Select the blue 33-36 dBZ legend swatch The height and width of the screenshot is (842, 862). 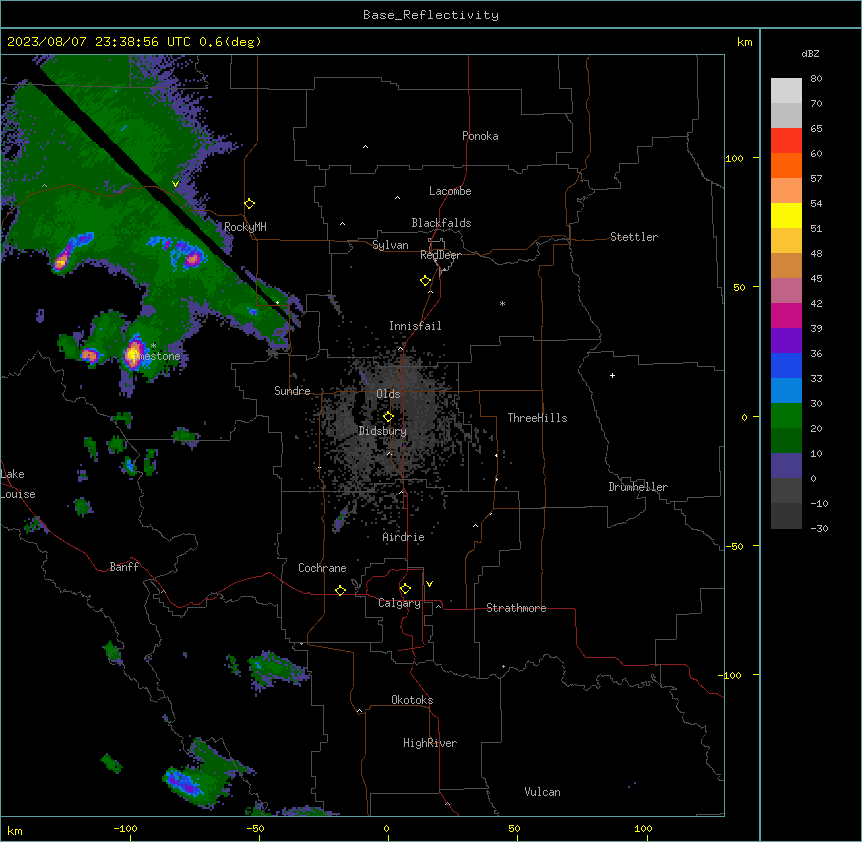786,366
